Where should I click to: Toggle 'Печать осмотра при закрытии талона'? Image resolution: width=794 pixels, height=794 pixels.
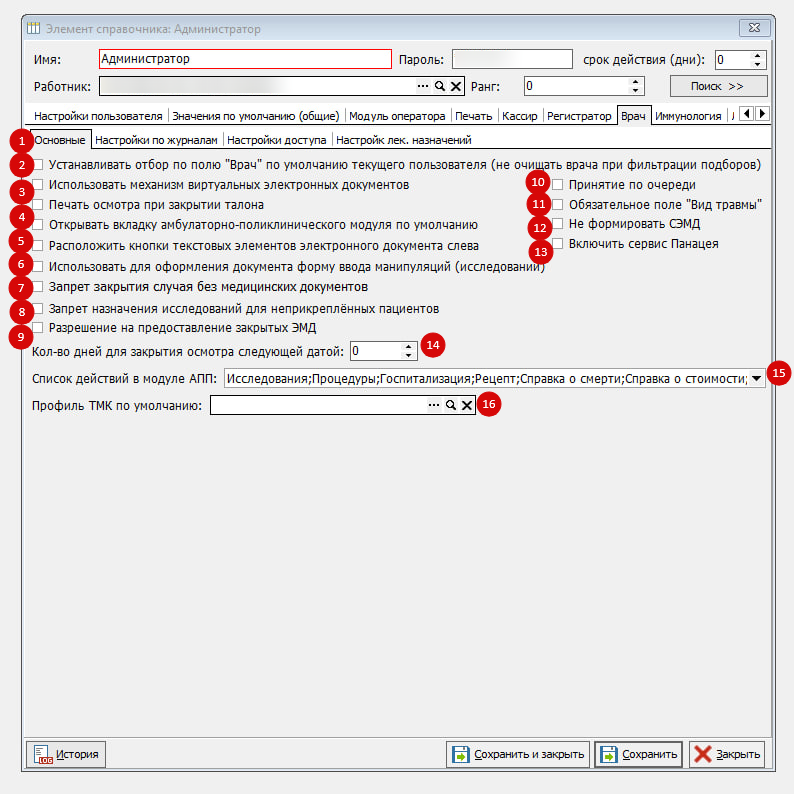point(38,205)
